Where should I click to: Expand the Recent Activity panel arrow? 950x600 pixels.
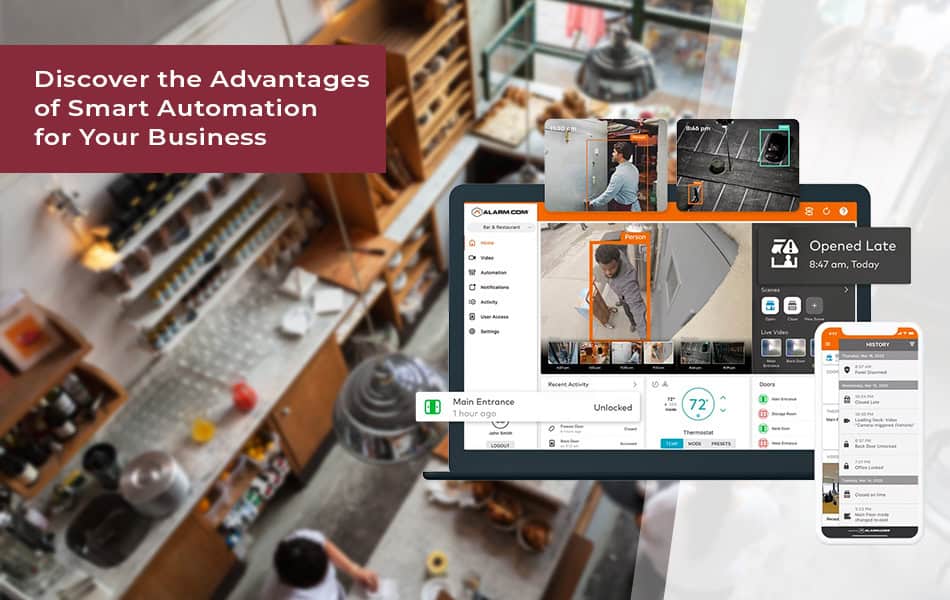tap(634, 384)
